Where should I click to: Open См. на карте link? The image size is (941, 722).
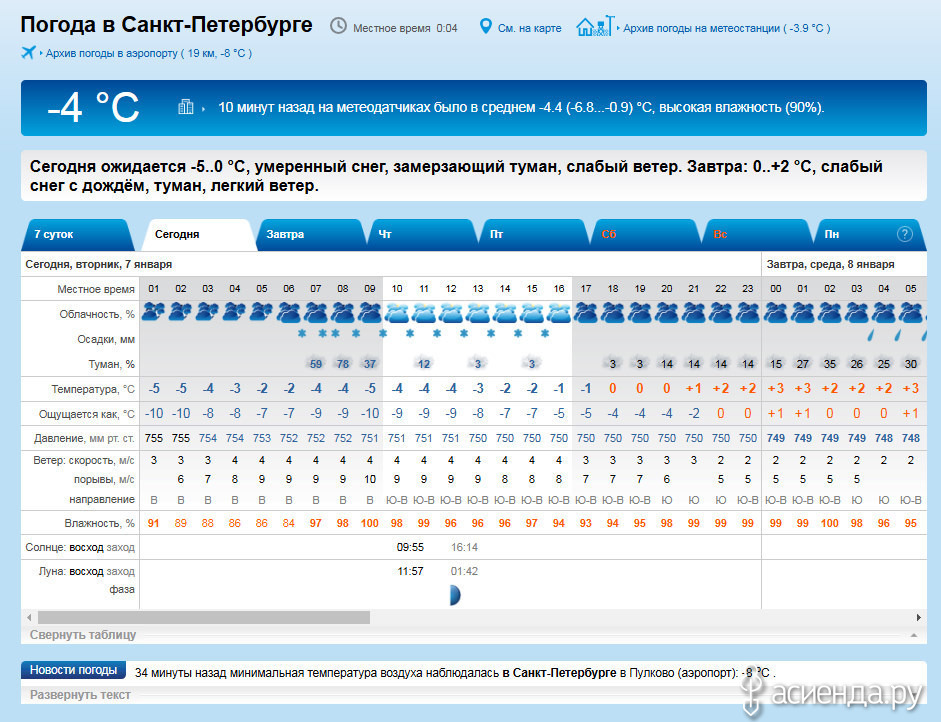point(529,28)
